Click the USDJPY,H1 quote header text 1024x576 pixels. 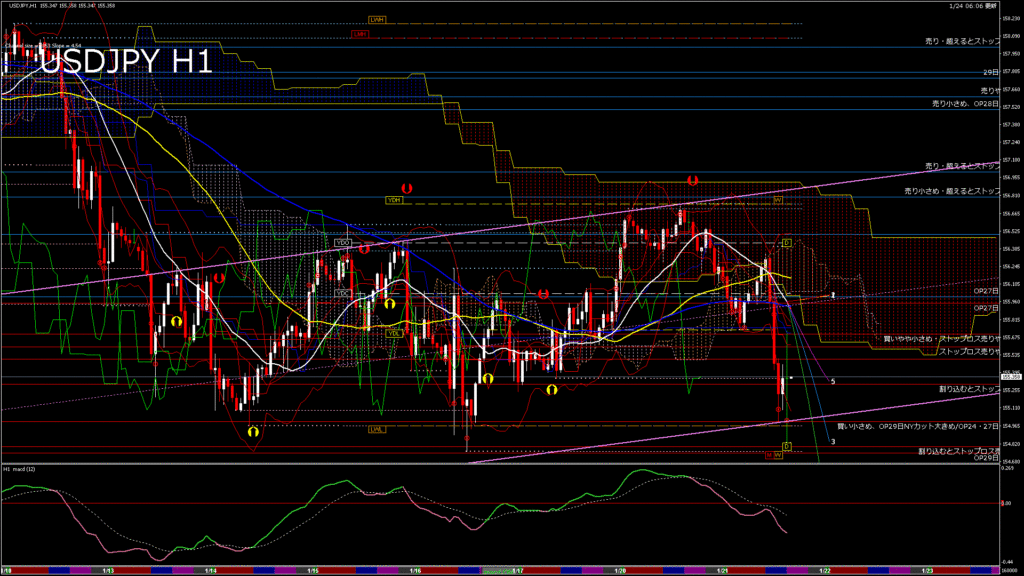pos(62,5)
